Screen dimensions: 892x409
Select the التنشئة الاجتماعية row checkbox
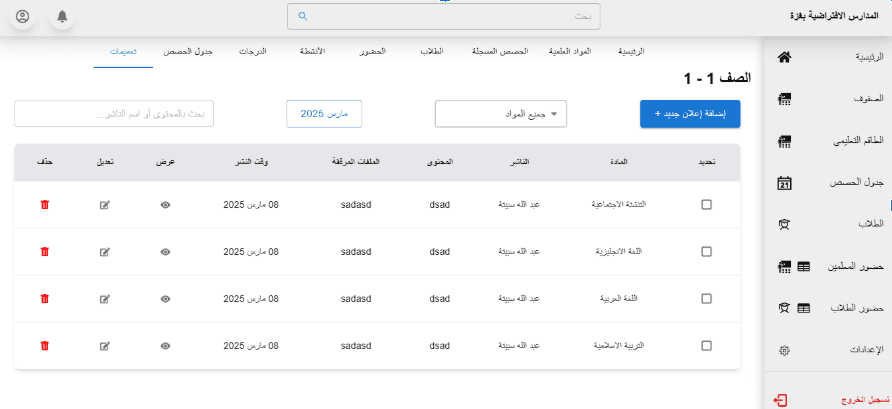tap(707, 205)
